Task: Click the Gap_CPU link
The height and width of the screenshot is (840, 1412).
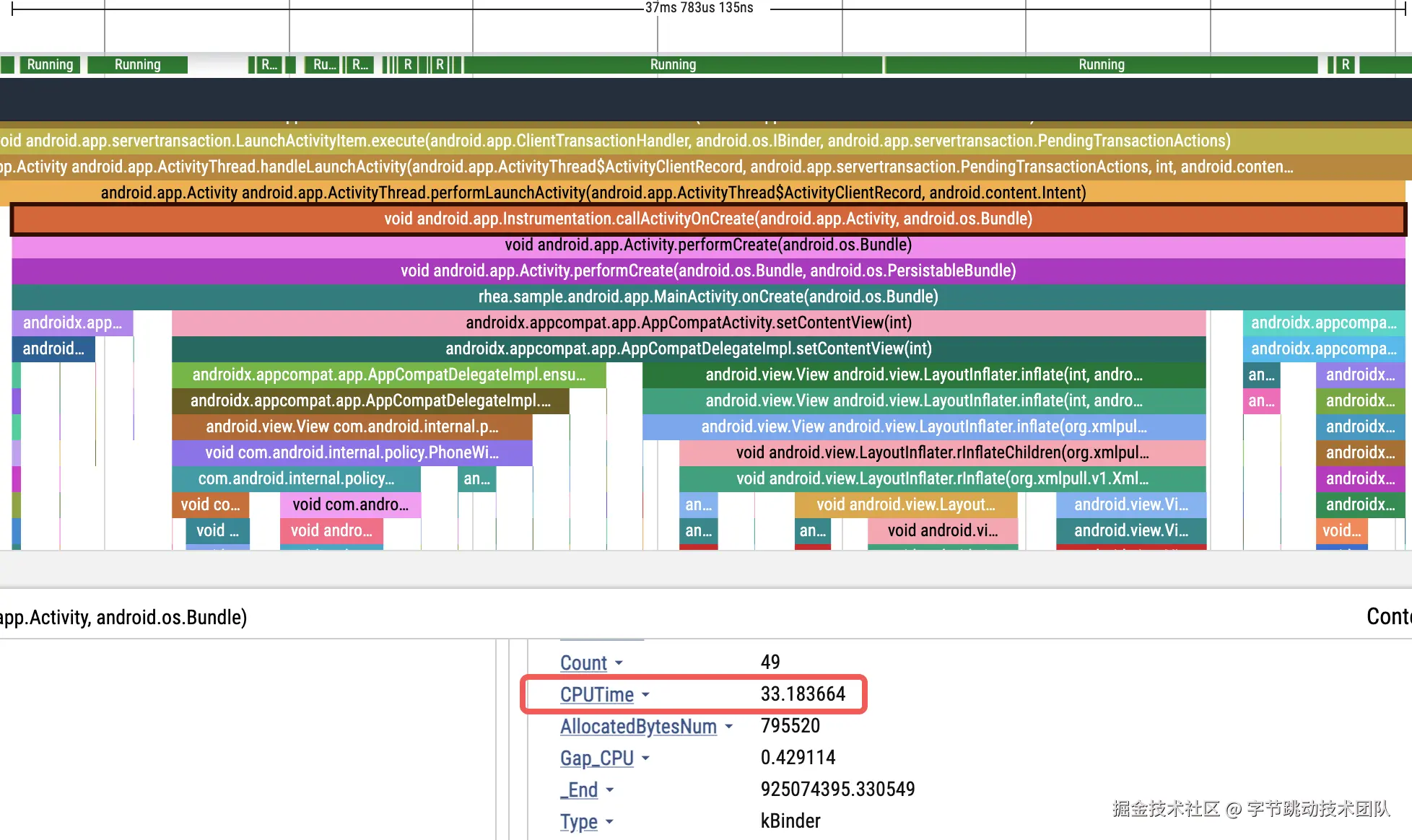Action: [596, 758]
